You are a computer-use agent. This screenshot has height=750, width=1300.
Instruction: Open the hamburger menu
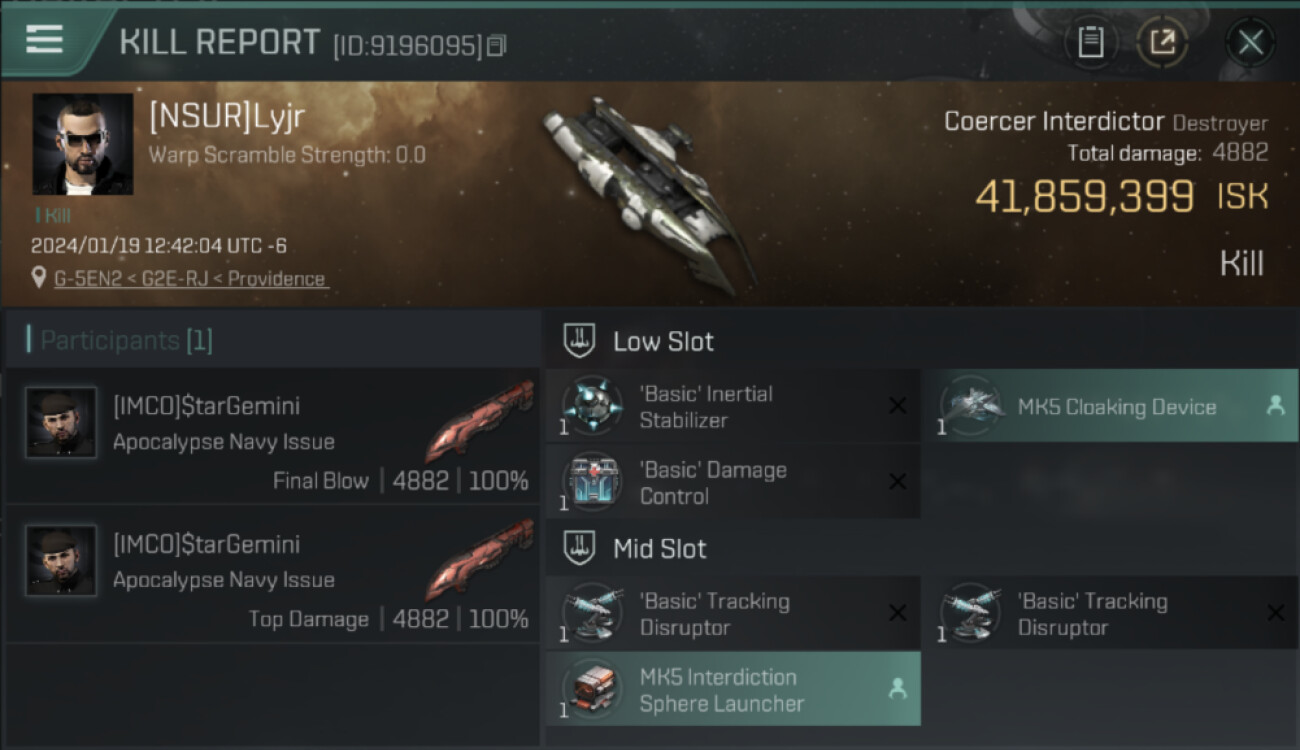point(44,40)
